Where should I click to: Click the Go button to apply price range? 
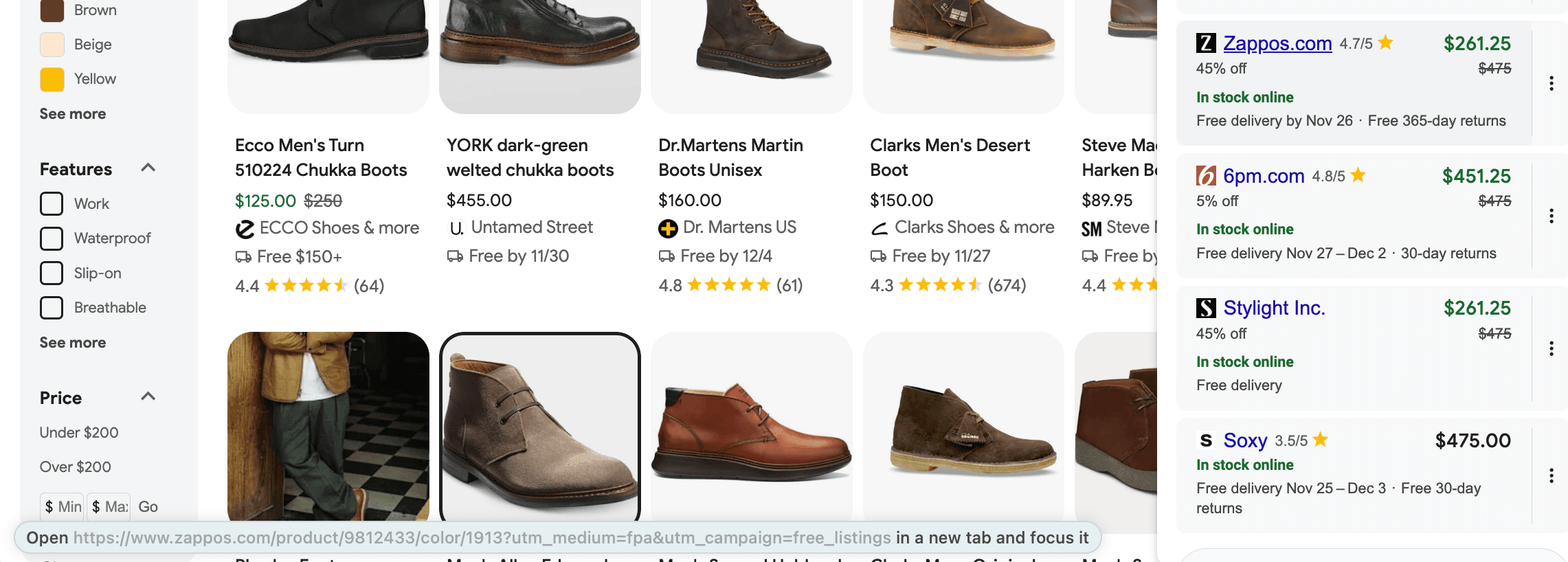click(x=149, y=506)
